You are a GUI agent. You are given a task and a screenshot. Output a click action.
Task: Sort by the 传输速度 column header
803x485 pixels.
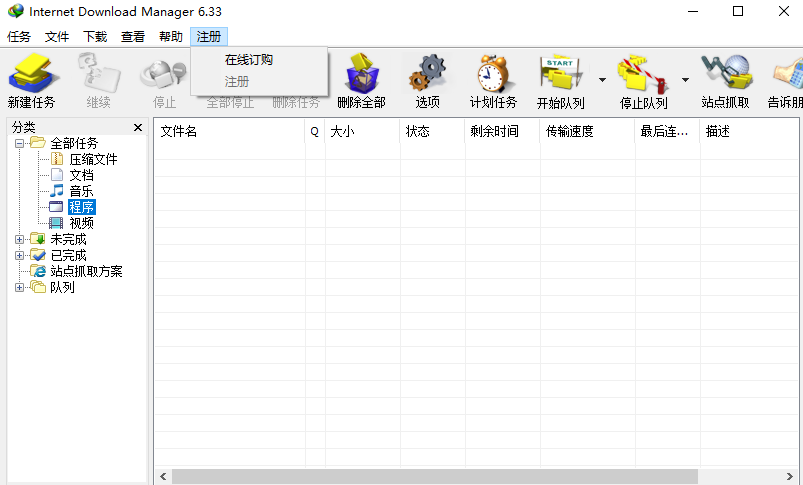coord(587,132)
